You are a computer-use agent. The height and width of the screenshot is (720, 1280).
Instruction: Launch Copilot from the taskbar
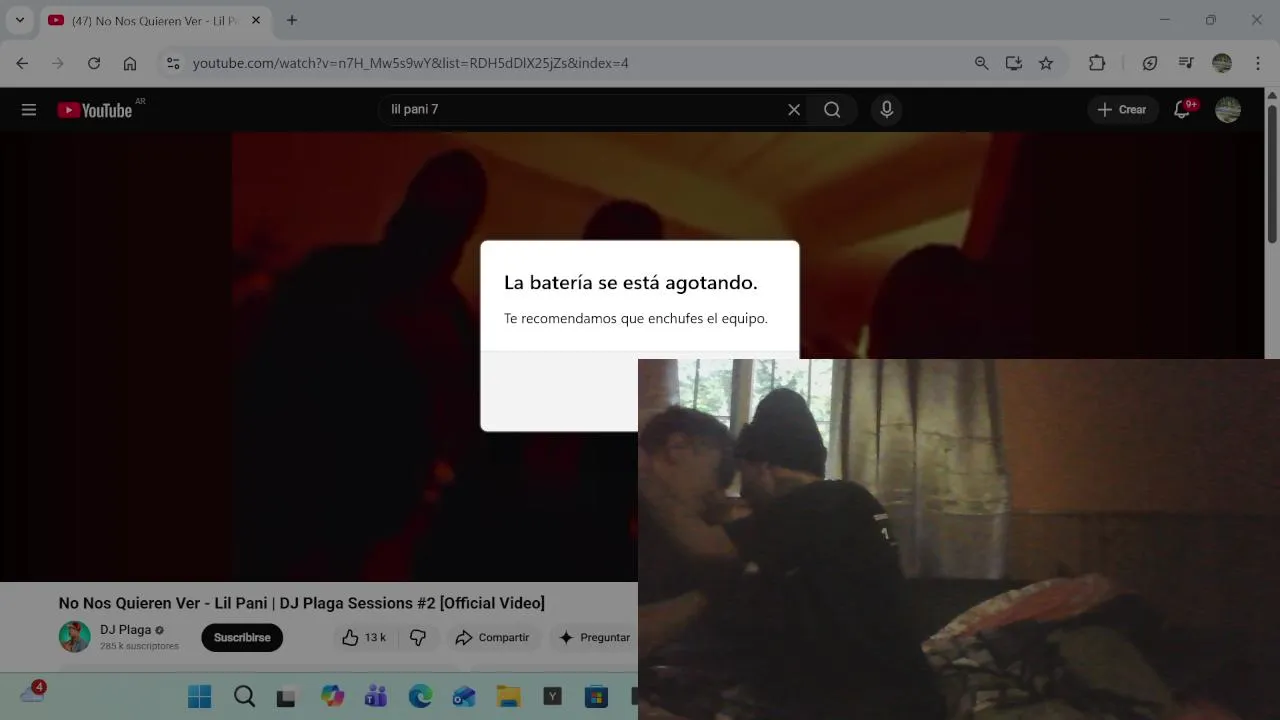click(x=332, y=697)
